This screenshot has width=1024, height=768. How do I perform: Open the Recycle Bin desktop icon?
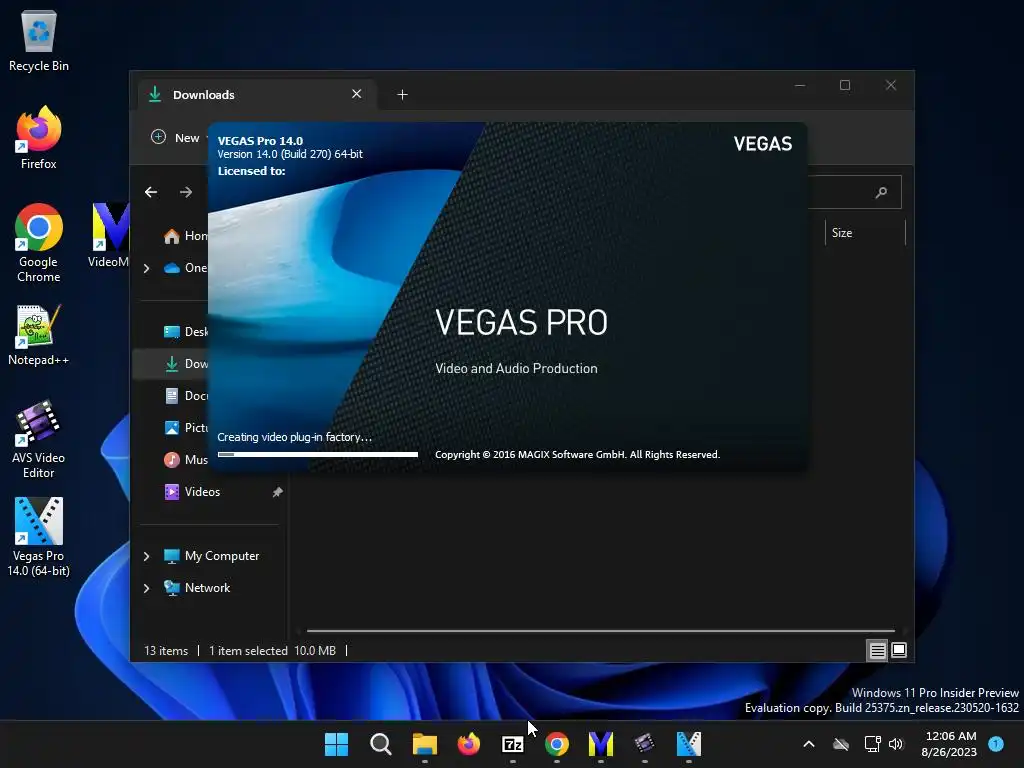click(39, 40)
